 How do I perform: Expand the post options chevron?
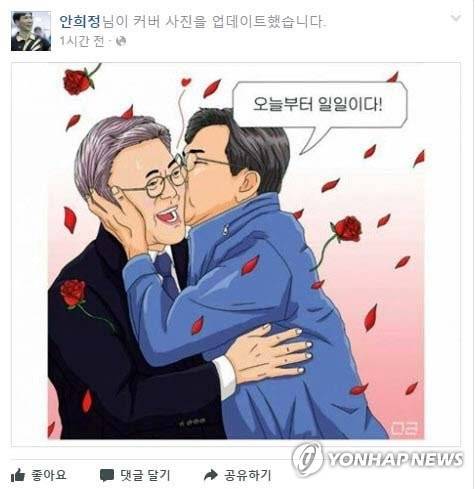point(456,17)
